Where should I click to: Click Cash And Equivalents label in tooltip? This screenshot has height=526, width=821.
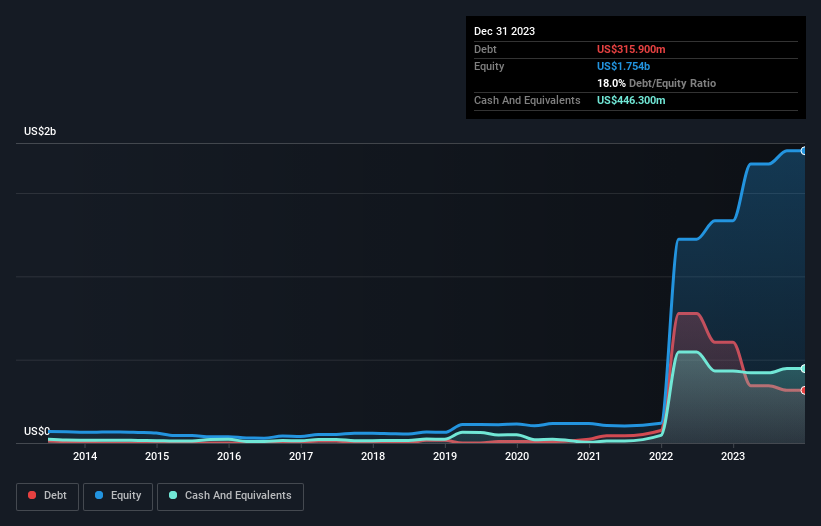click(527, 100)
